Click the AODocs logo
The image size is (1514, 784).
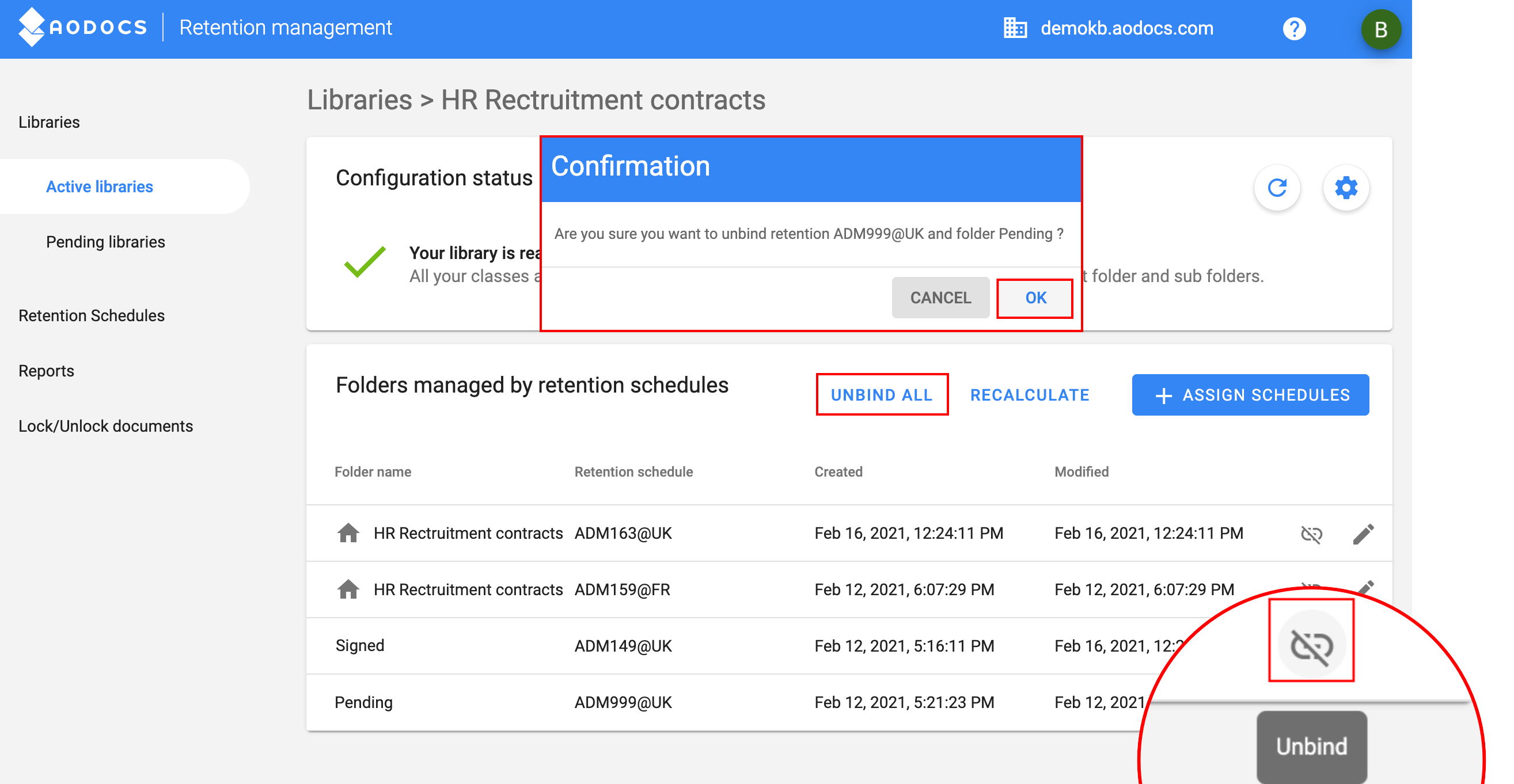point(82,27)
